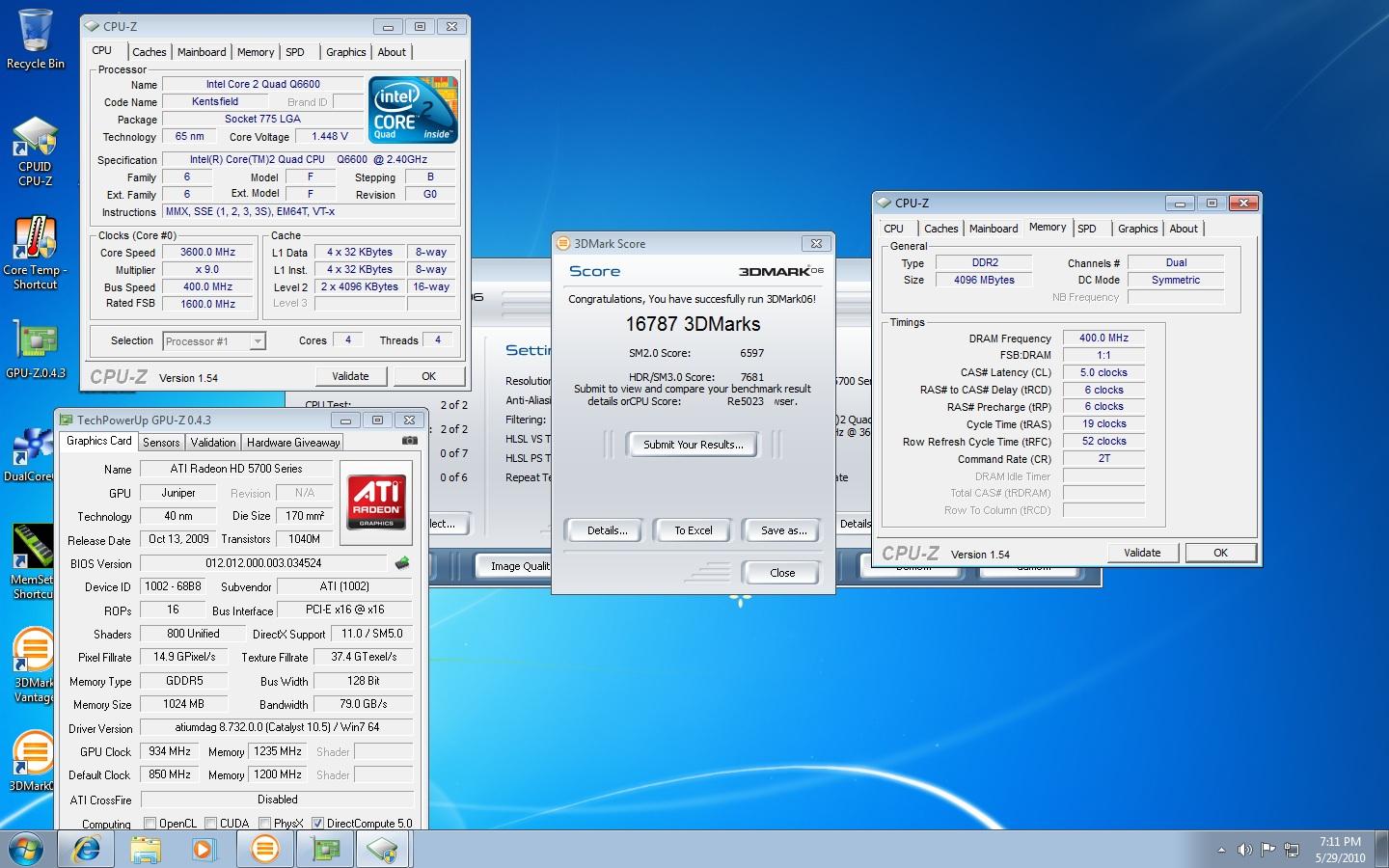Viewport: 1389px width, 868px height.
Task: Click OK in right CPU-Z Memory window
Action: click(1220, 553)
